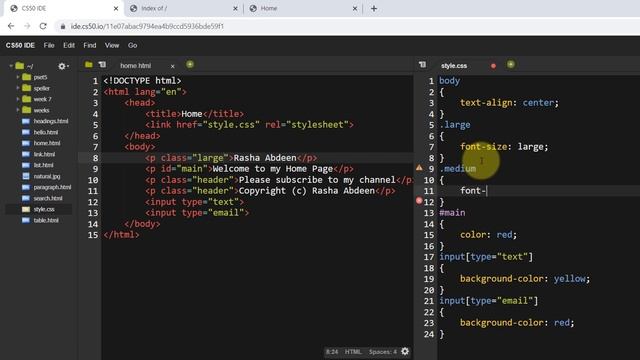Open a new browser tab

374,8
